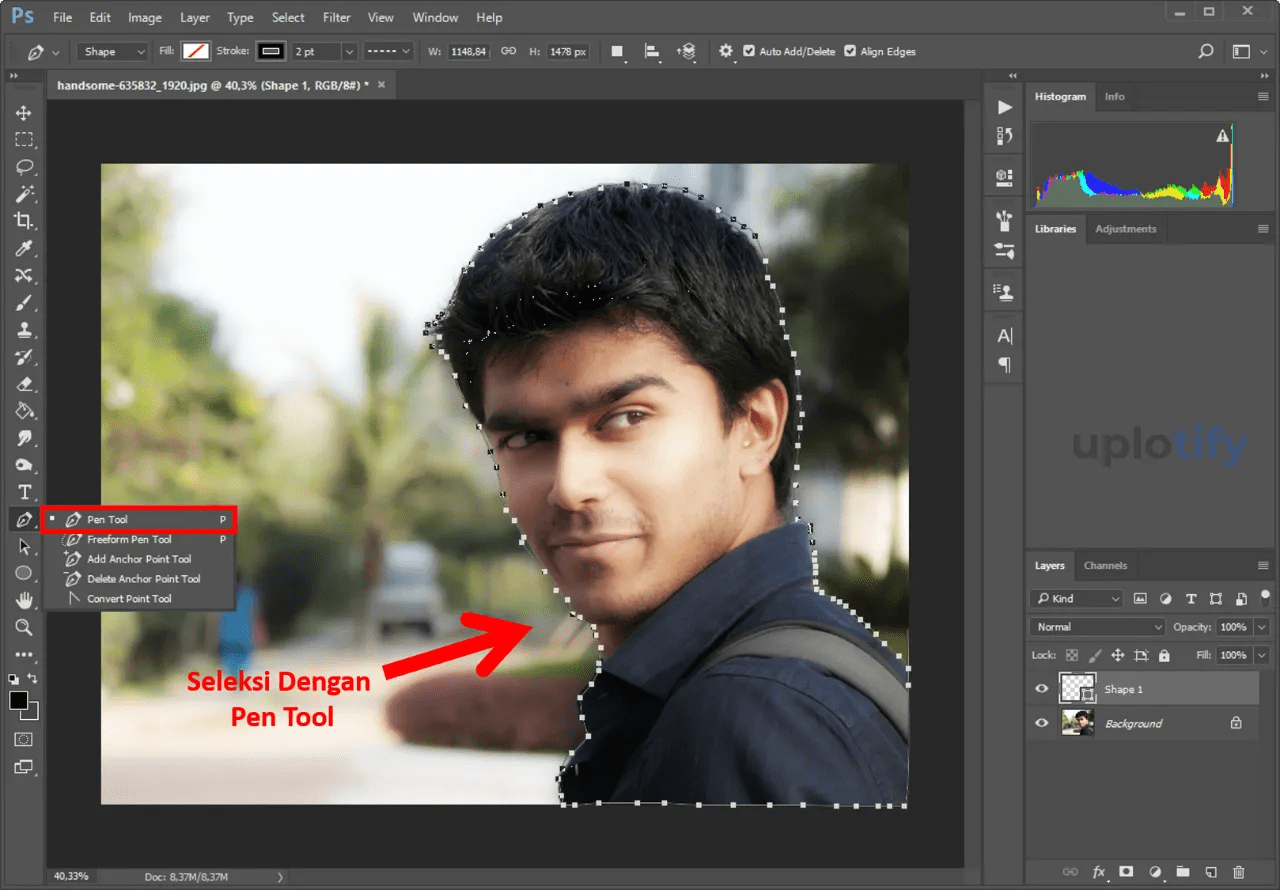Viewport: 1280px width, 890px height.
Task: Hide the Background layer
Action: click(1041, 723)
